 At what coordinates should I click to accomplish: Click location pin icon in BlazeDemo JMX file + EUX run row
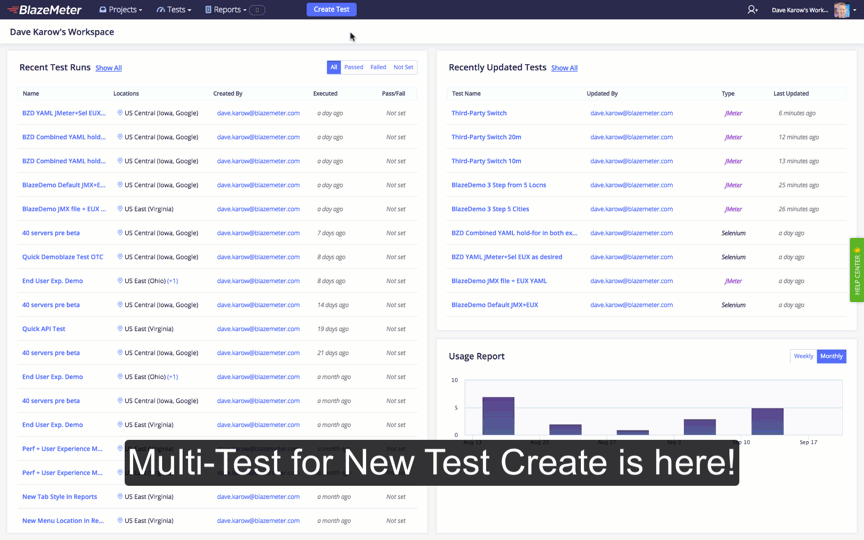(x=120, y=209)
